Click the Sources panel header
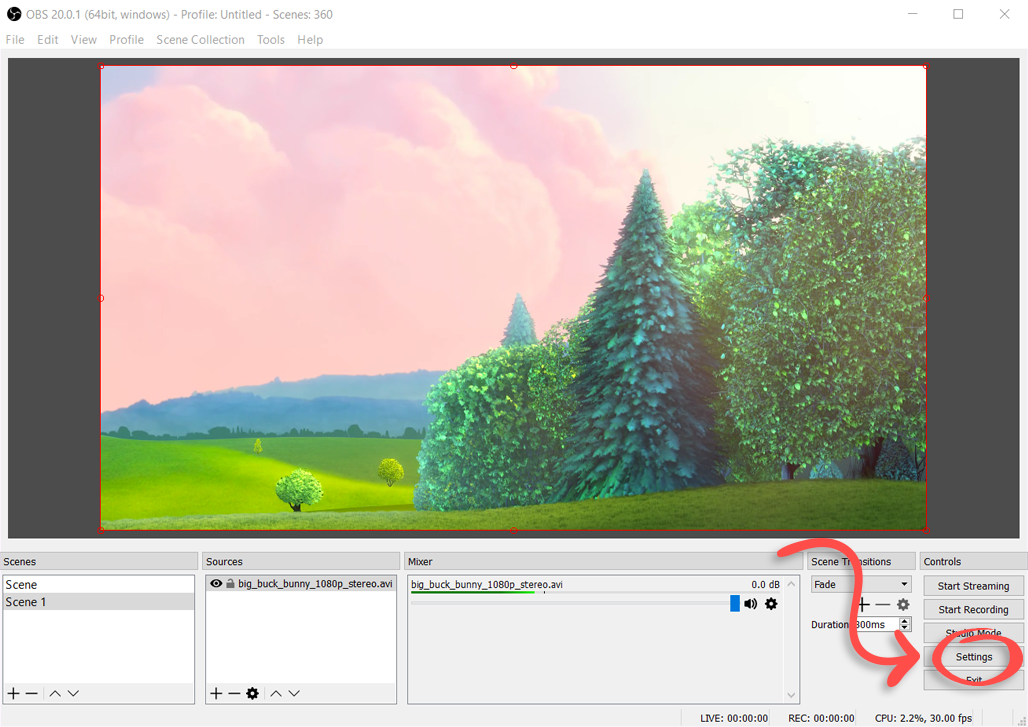The width and height of the screenshot is (1028, 727). pyautogui.click(x=301, y=561)
